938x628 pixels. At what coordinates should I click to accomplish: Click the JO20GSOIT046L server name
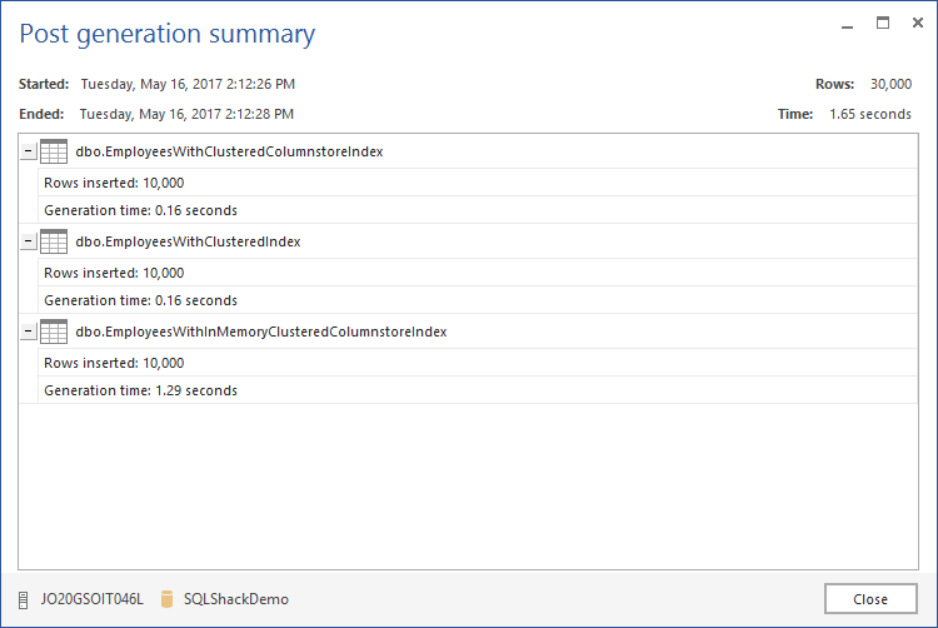tap(92, 600)
